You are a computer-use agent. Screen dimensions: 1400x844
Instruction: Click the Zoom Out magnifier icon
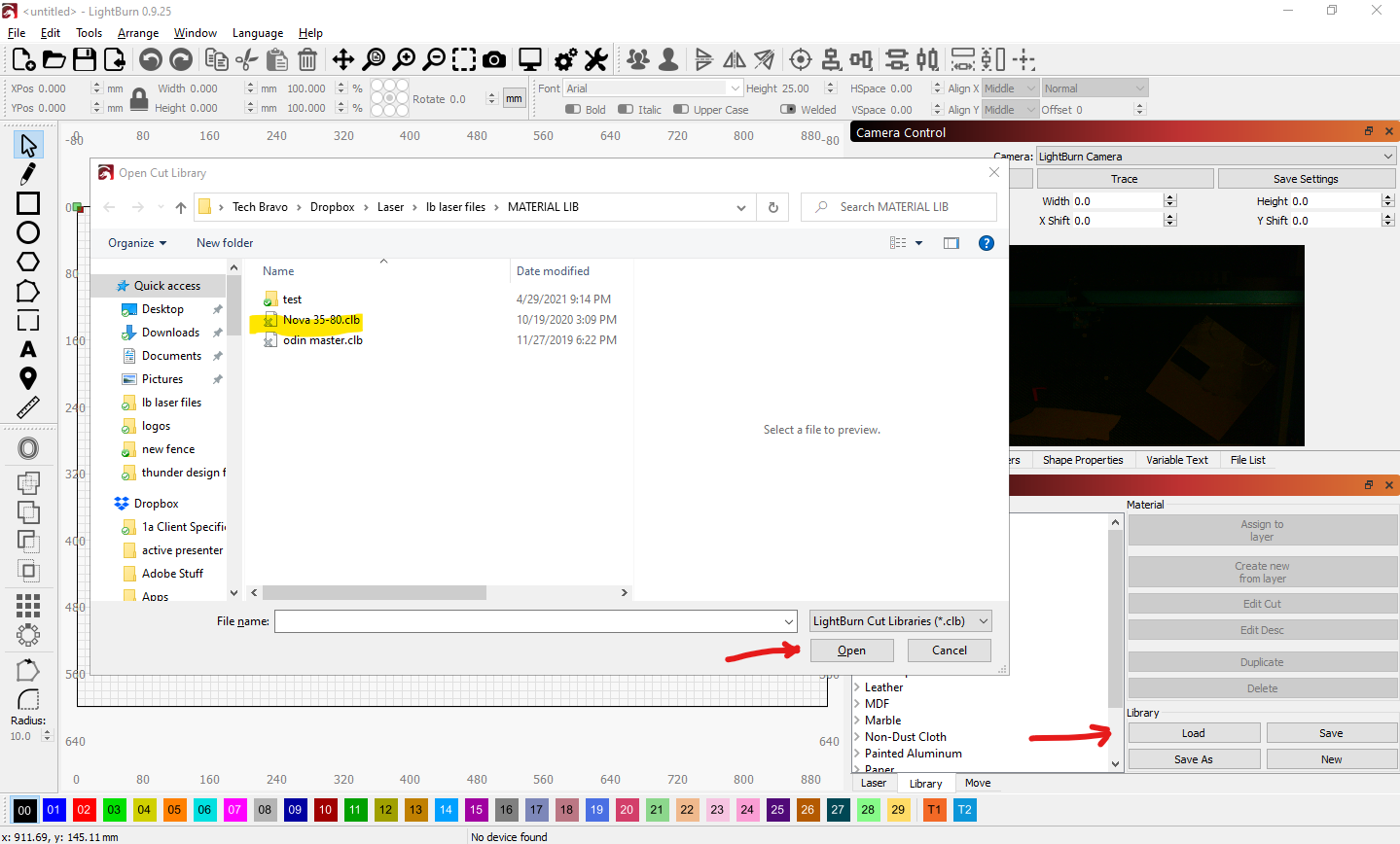pos(434,60)
